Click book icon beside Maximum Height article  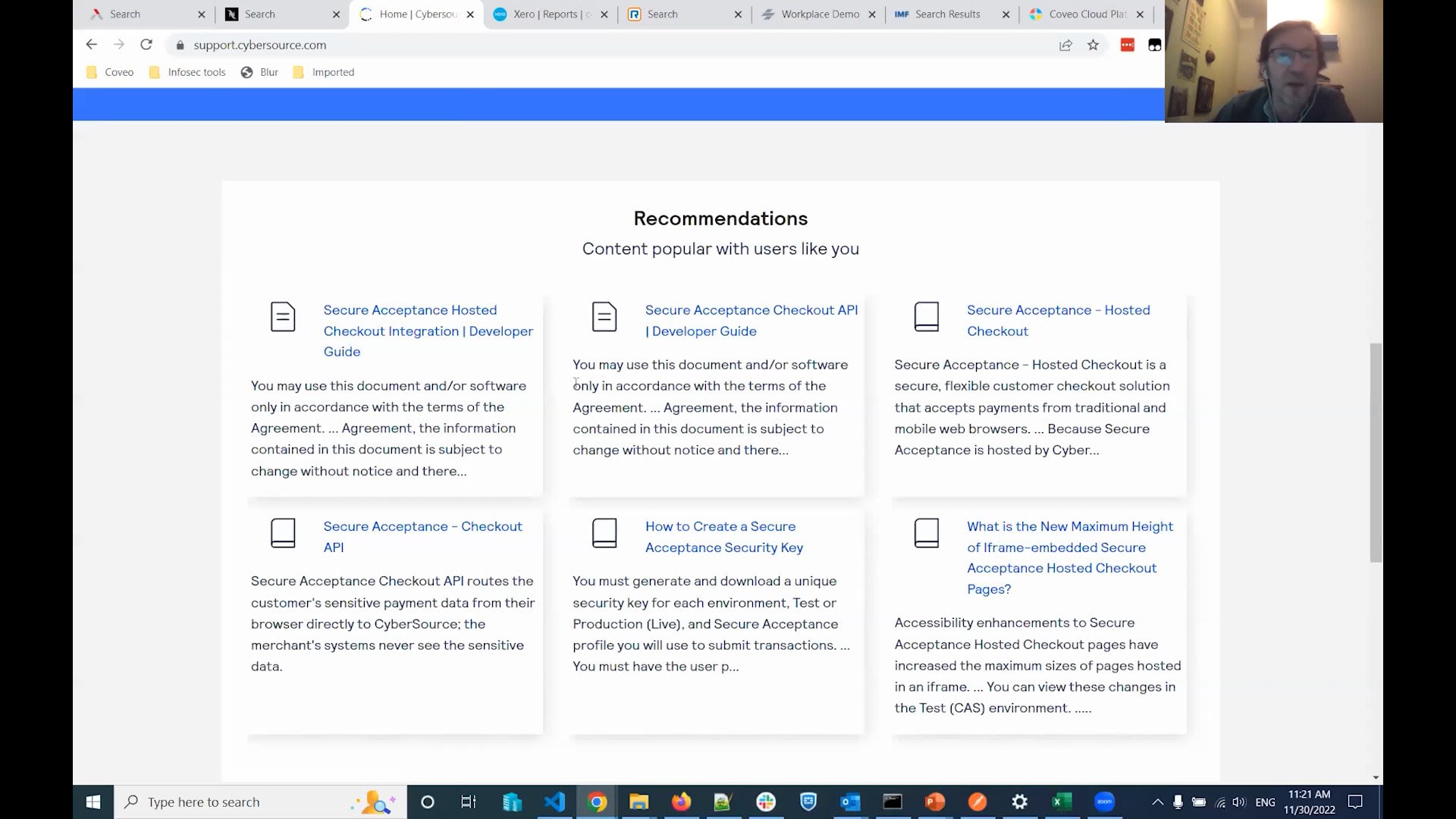pyautogui.click(x=926, y=532)
